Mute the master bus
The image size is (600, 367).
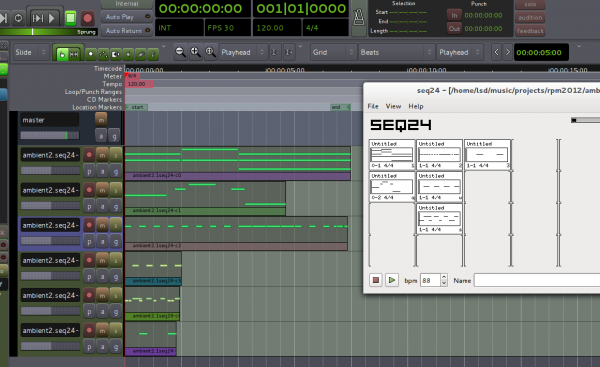pyautogui.click(x=101, y=120)
